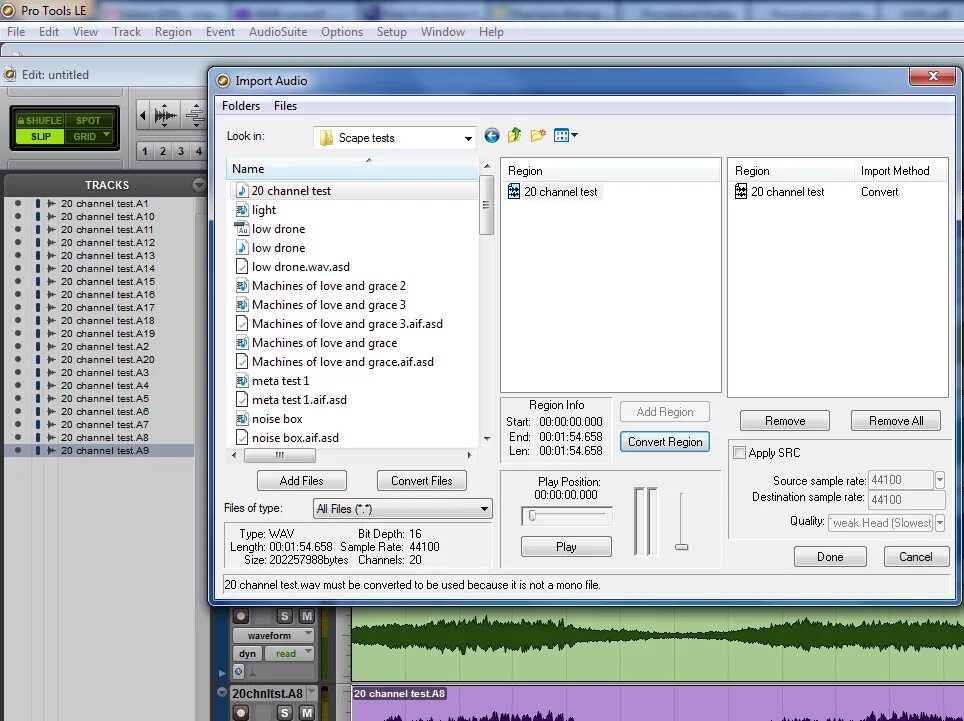
Task: Click the Pro Tools LE title bar icon
Action: pyautogui.click(x=9, y=10)
